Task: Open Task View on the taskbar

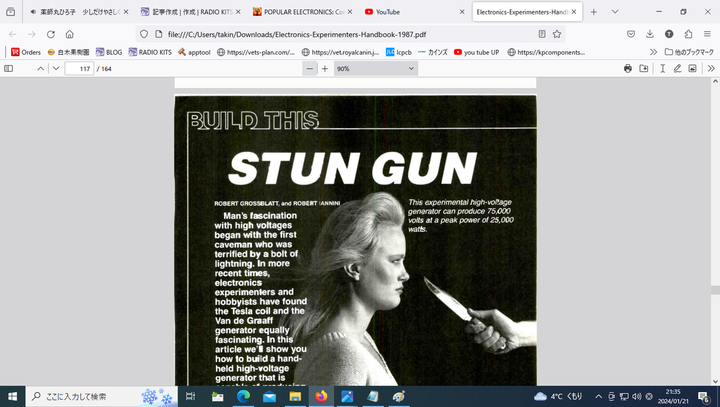Action: pyautogui.click(x=191, y=396)
